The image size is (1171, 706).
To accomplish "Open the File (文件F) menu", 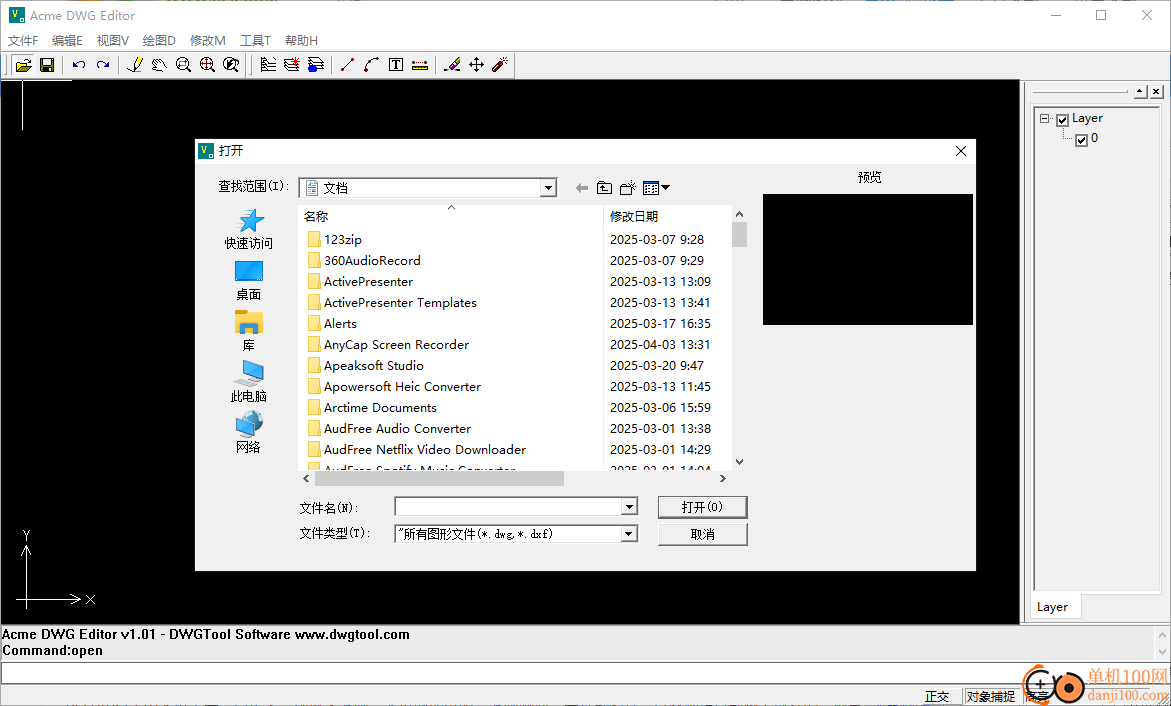I will tap(23, 40).
